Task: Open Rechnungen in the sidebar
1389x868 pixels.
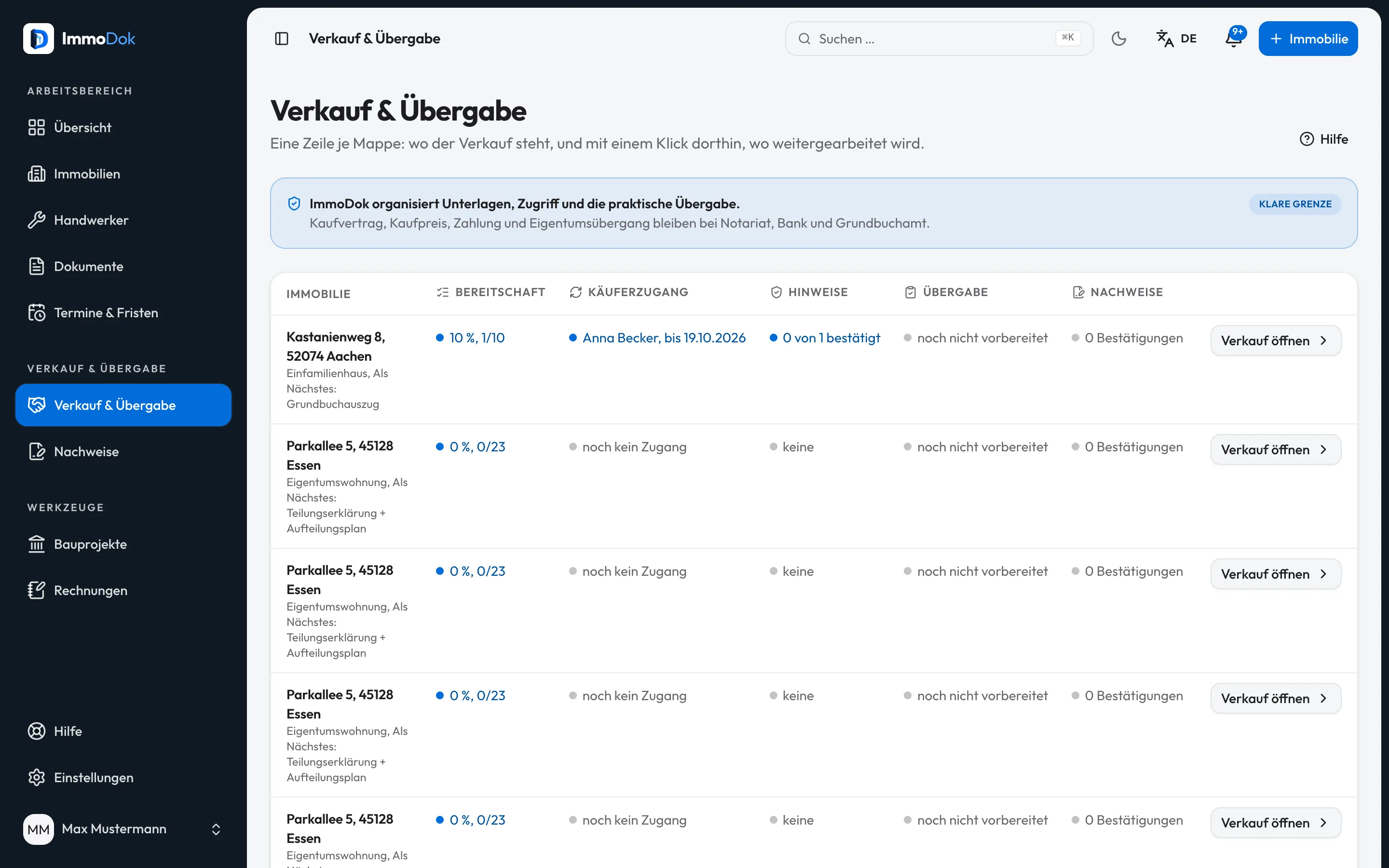Action: pyautogui.click(x=123, y=591)
